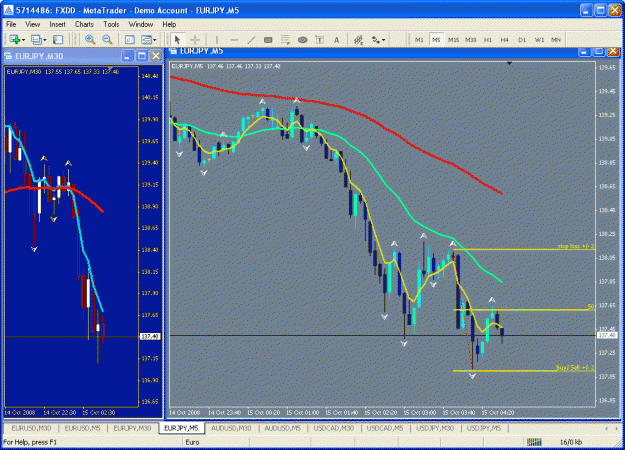Image resolution: width=625 pixels, height=450 pixels.
Task: Open the Tools menu
Action: coord(111,24)
